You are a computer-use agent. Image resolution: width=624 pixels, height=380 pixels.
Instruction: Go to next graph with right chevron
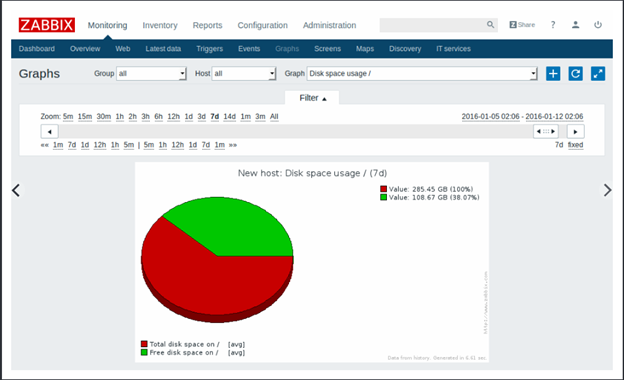[x=607, y=190]
